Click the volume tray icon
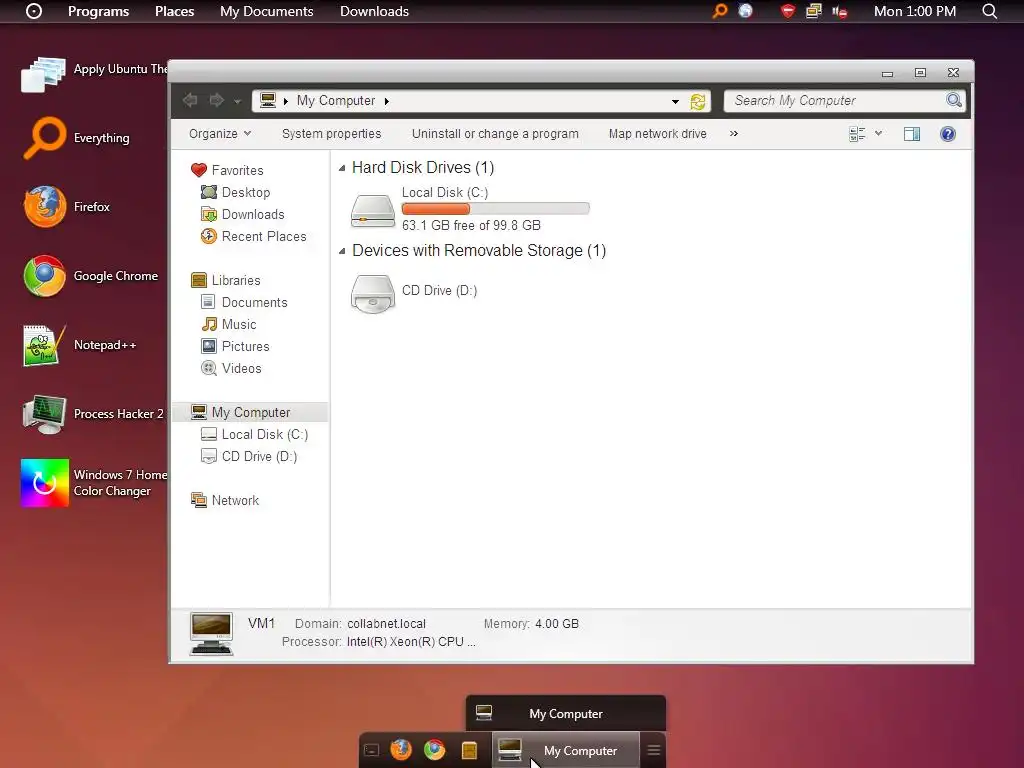 click(x=840, y=12)
